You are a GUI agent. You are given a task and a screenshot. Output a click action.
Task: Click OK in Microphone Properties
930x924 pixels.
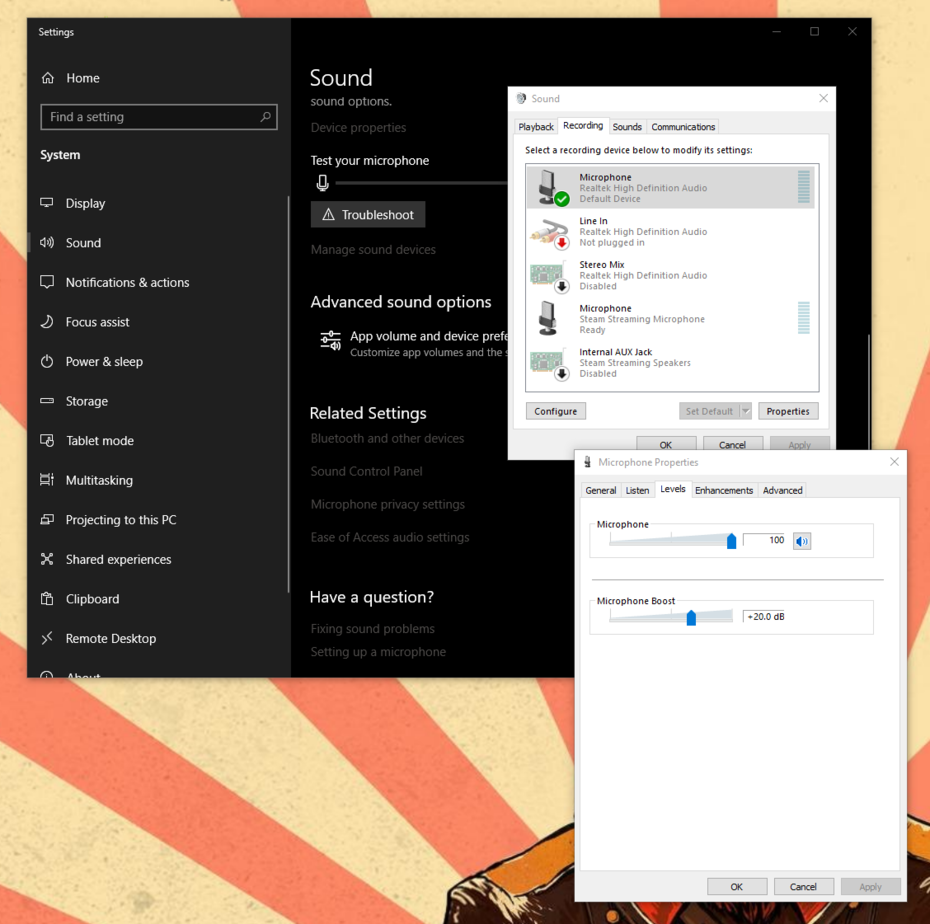coord(737,887)
